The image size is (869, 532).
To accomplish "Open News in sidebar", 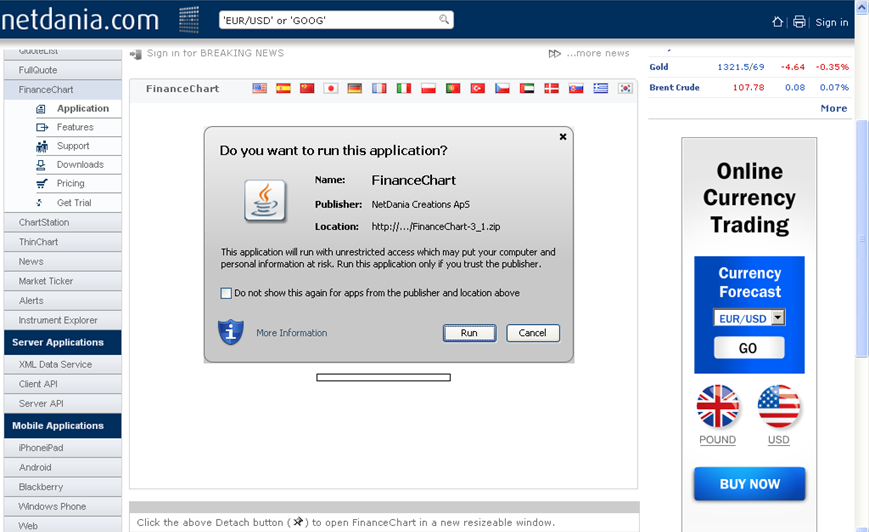I will click(x=63, y=262).
